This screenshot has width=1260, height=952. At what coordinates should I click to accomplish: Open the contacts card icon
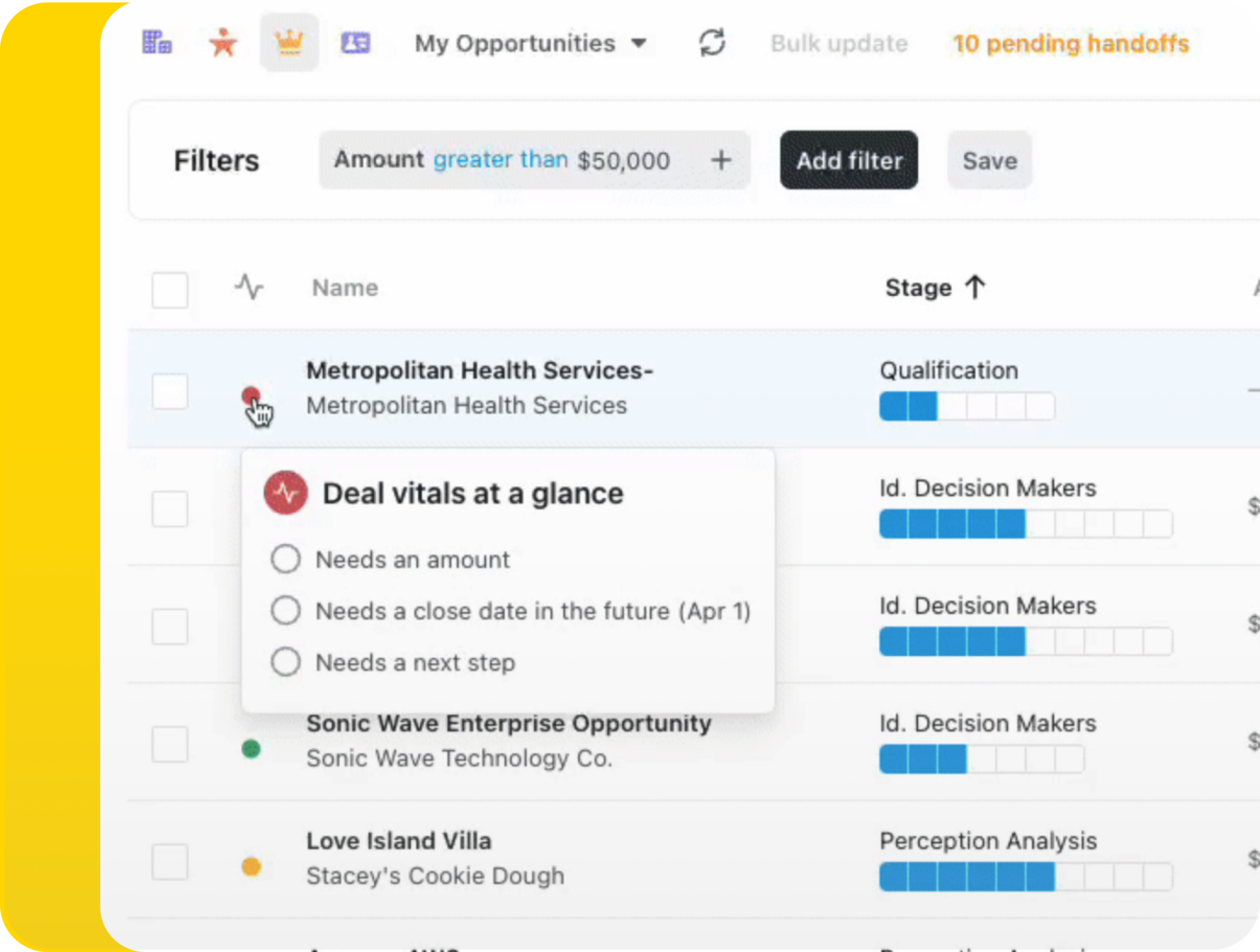coord(356,43)
